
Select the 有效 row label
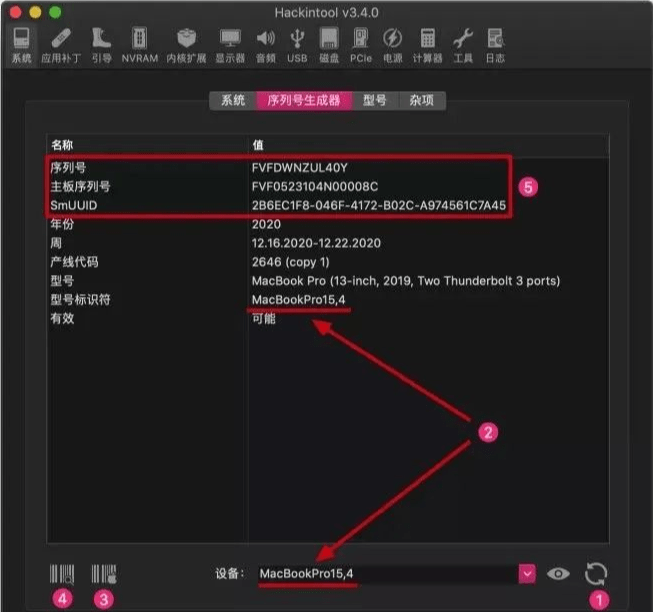coord(62,318)
